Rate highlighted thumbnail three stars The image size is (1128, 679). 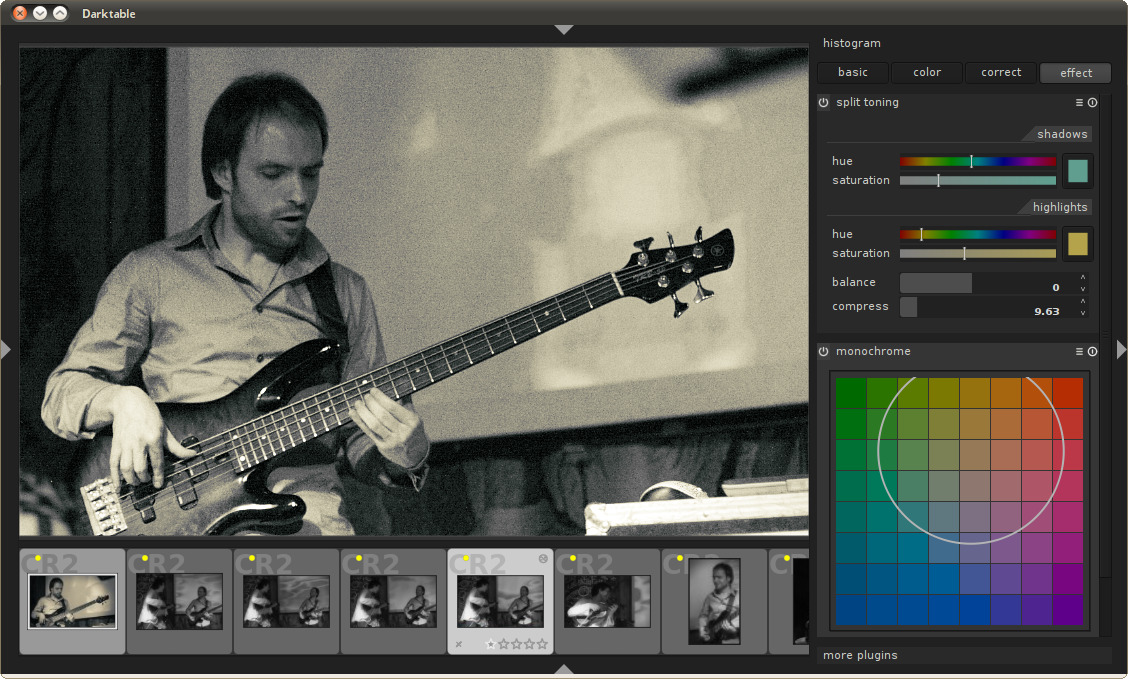[x=517, y=644]
